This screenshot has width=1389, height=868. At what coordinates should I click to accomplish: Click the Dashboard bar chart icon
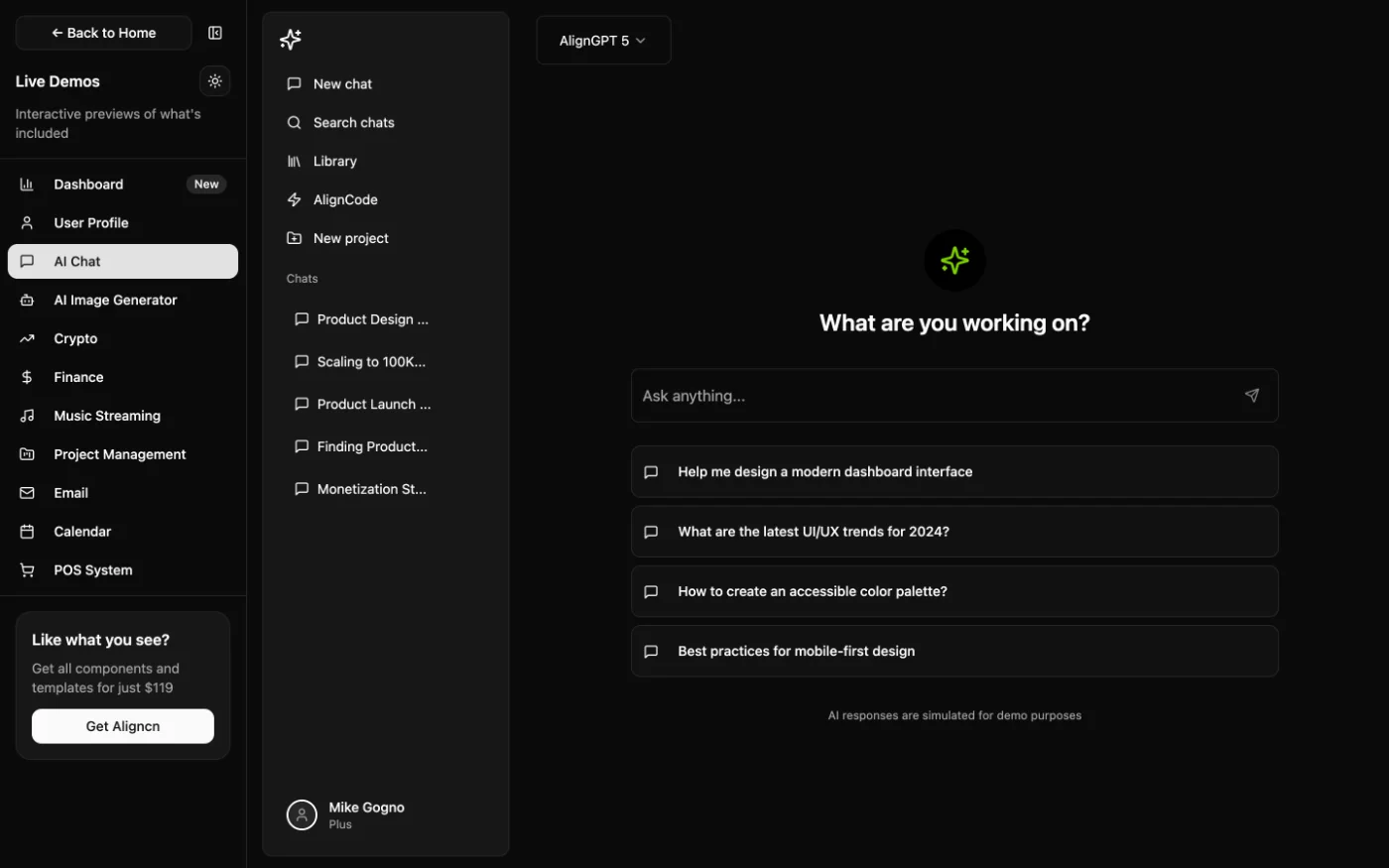pyautogui.click(x=27, y=185)
